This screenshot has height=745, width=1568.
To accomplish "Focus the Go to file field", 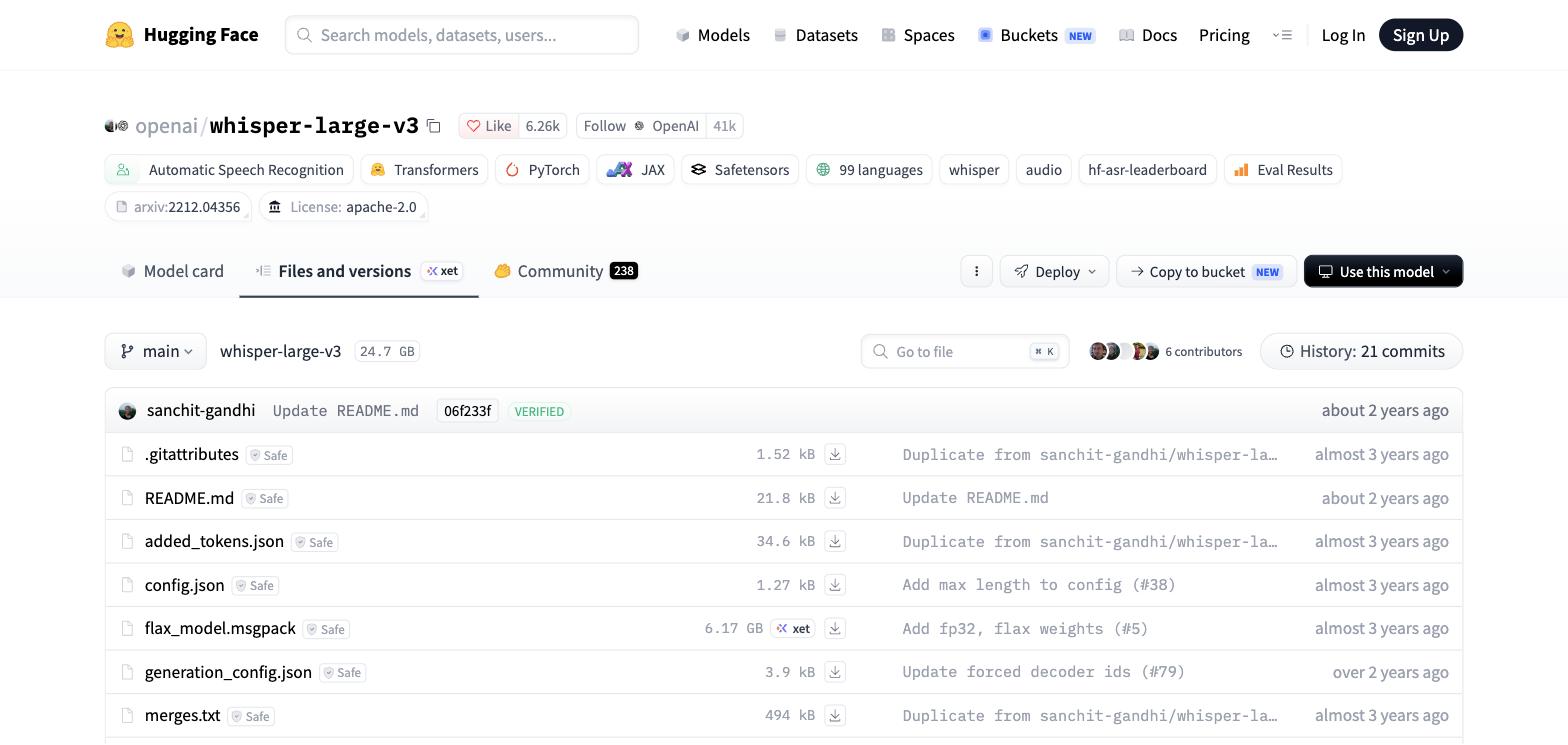I will click(965, 351).
